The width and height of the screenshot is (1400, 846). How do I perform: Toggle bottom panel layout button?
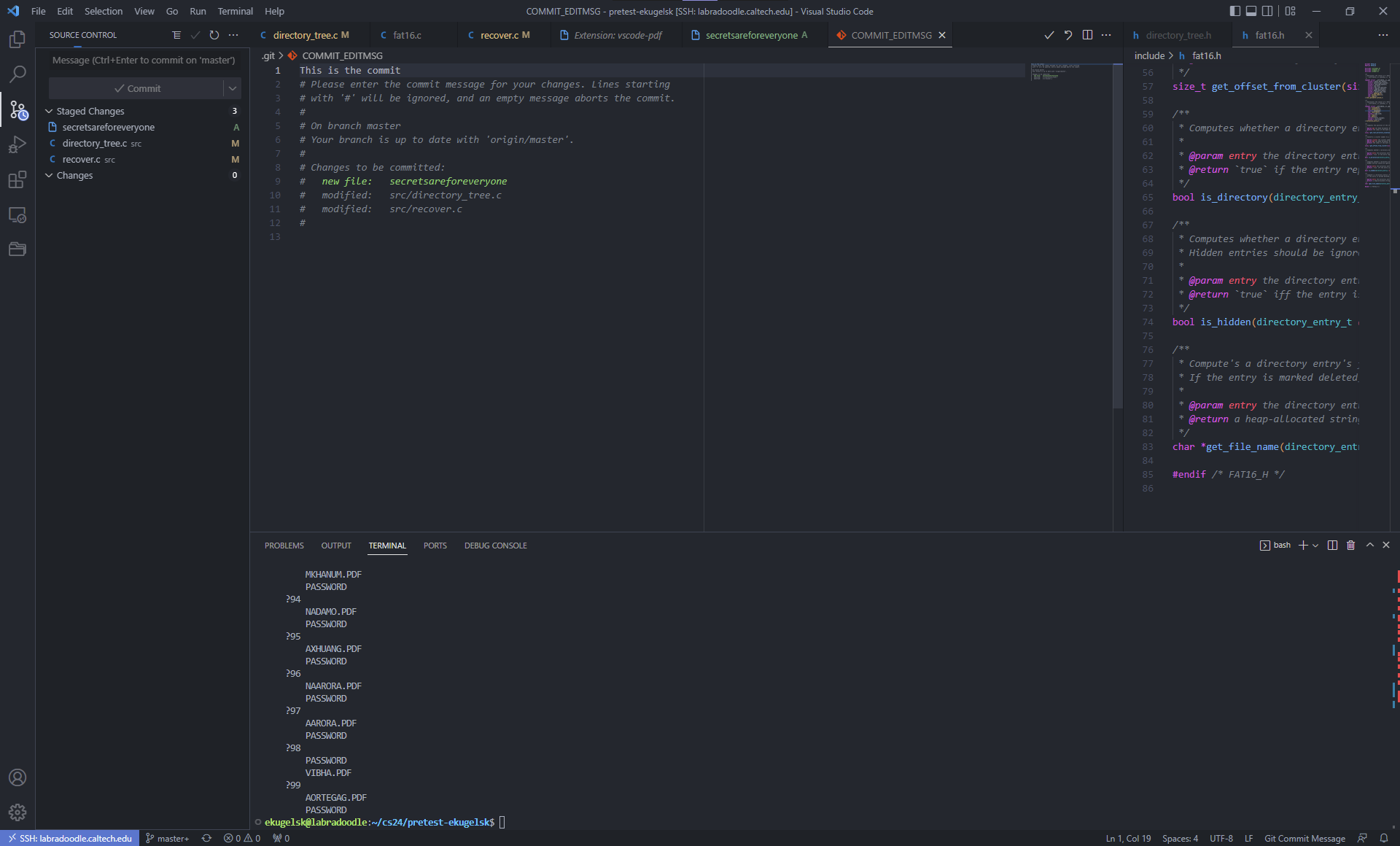tap(1251, 11)
